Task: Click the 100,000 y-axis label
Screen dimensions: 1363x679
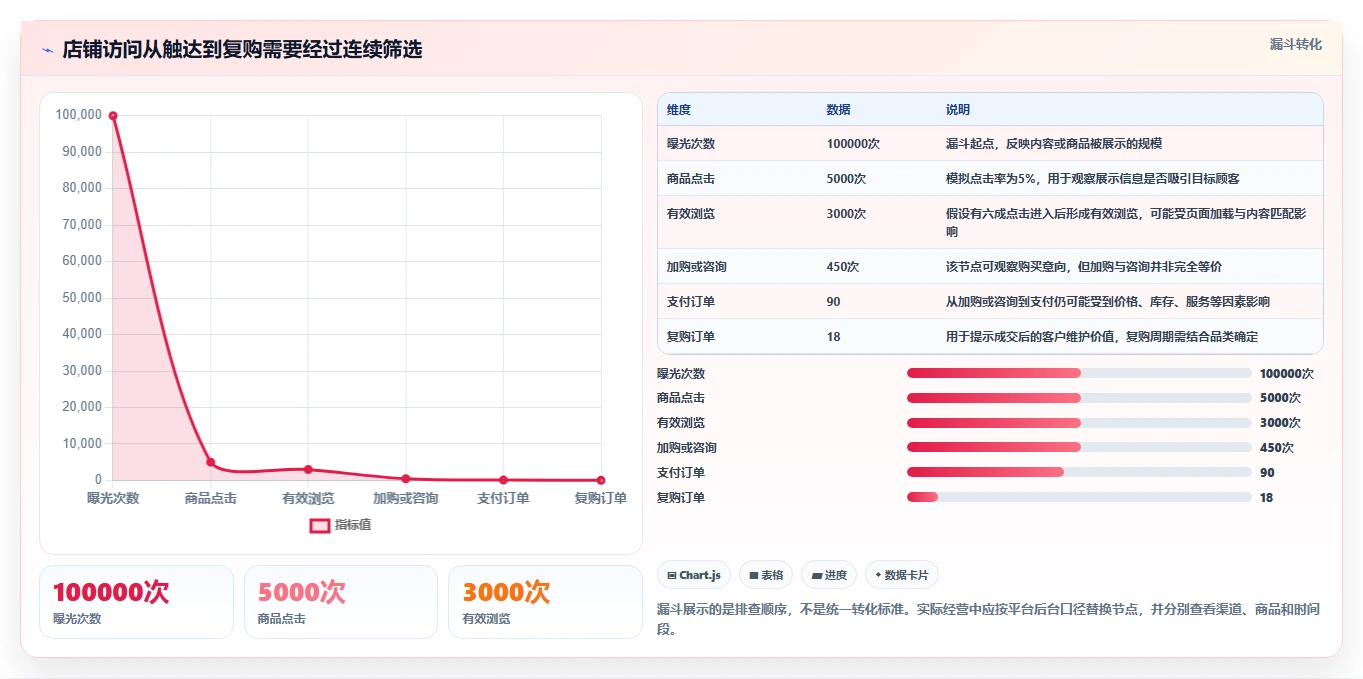Action: pyautogui.click(x=79, y=115)
